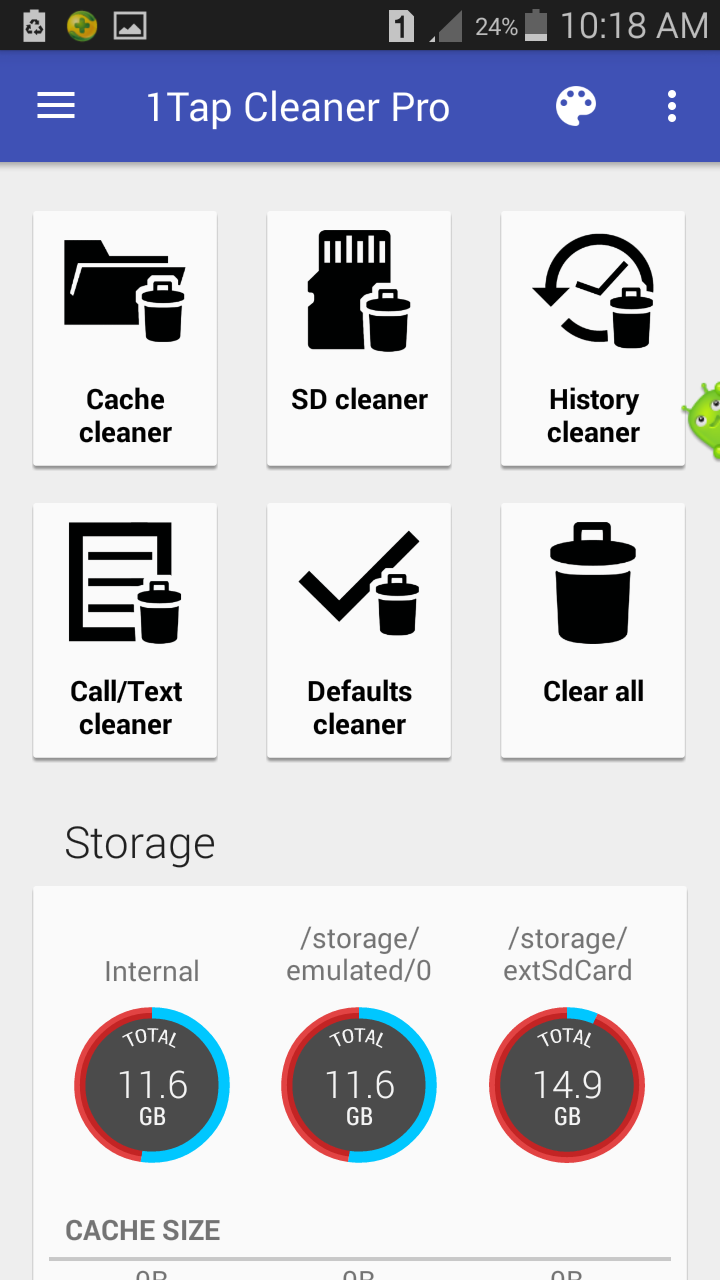
Task: Tap the Clear all trash tile
Action: [593, 630]
